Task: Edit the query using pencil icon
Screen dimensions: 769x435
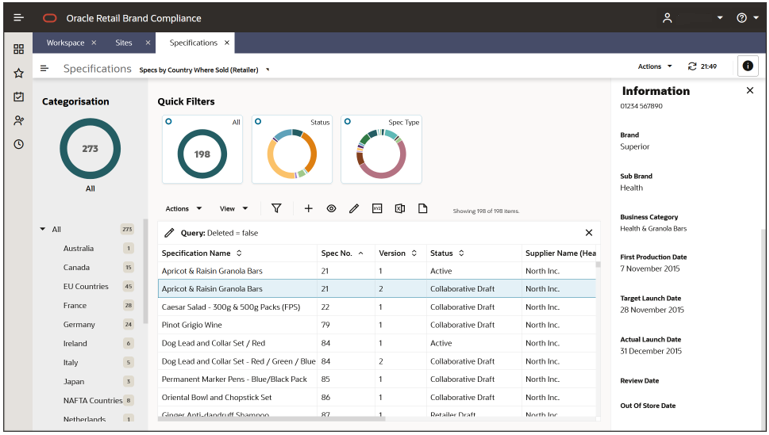Action: click(x=169, y=233)
